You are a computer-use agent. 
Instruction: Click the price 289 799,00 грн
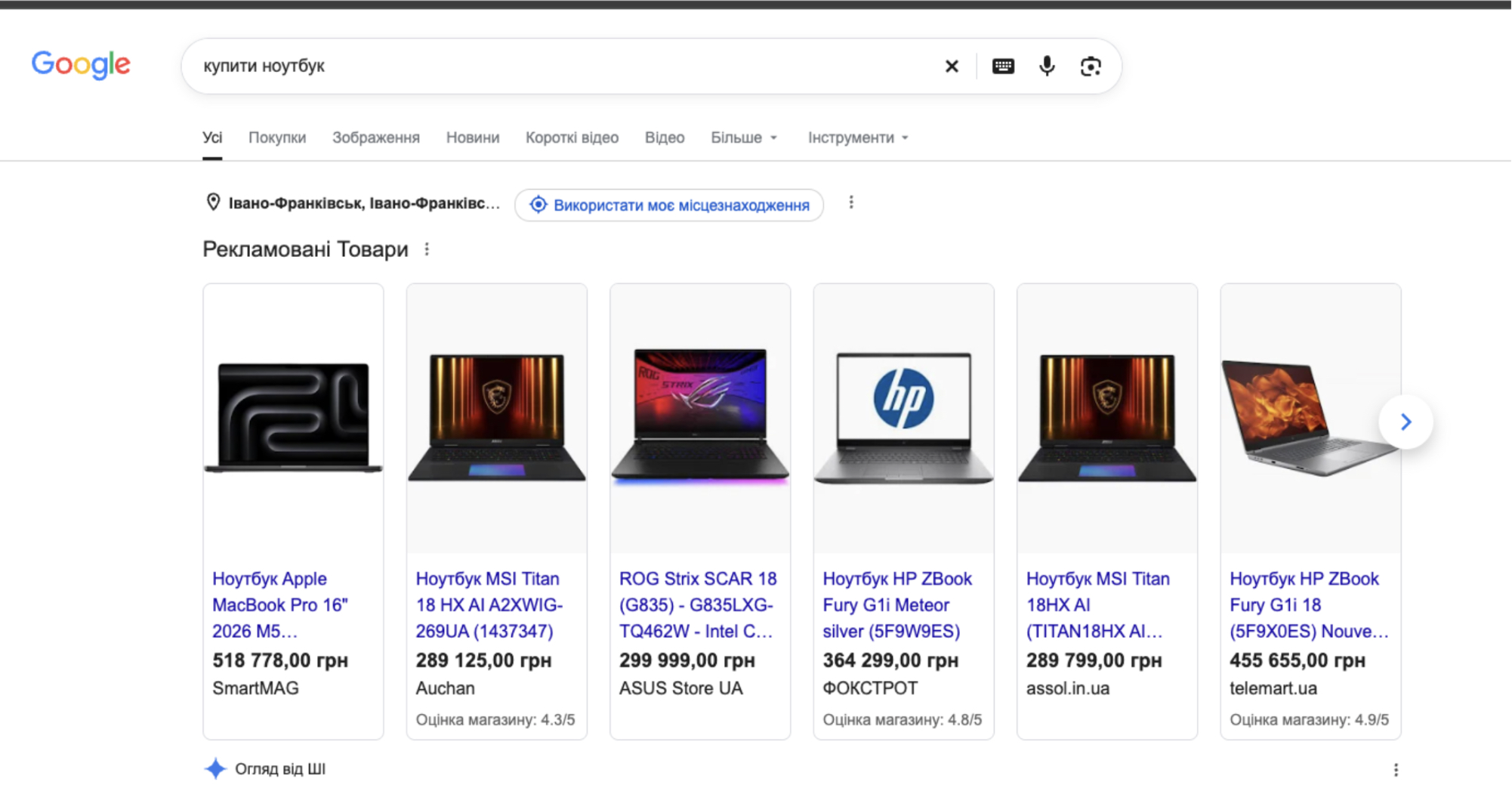(1094, 660)
